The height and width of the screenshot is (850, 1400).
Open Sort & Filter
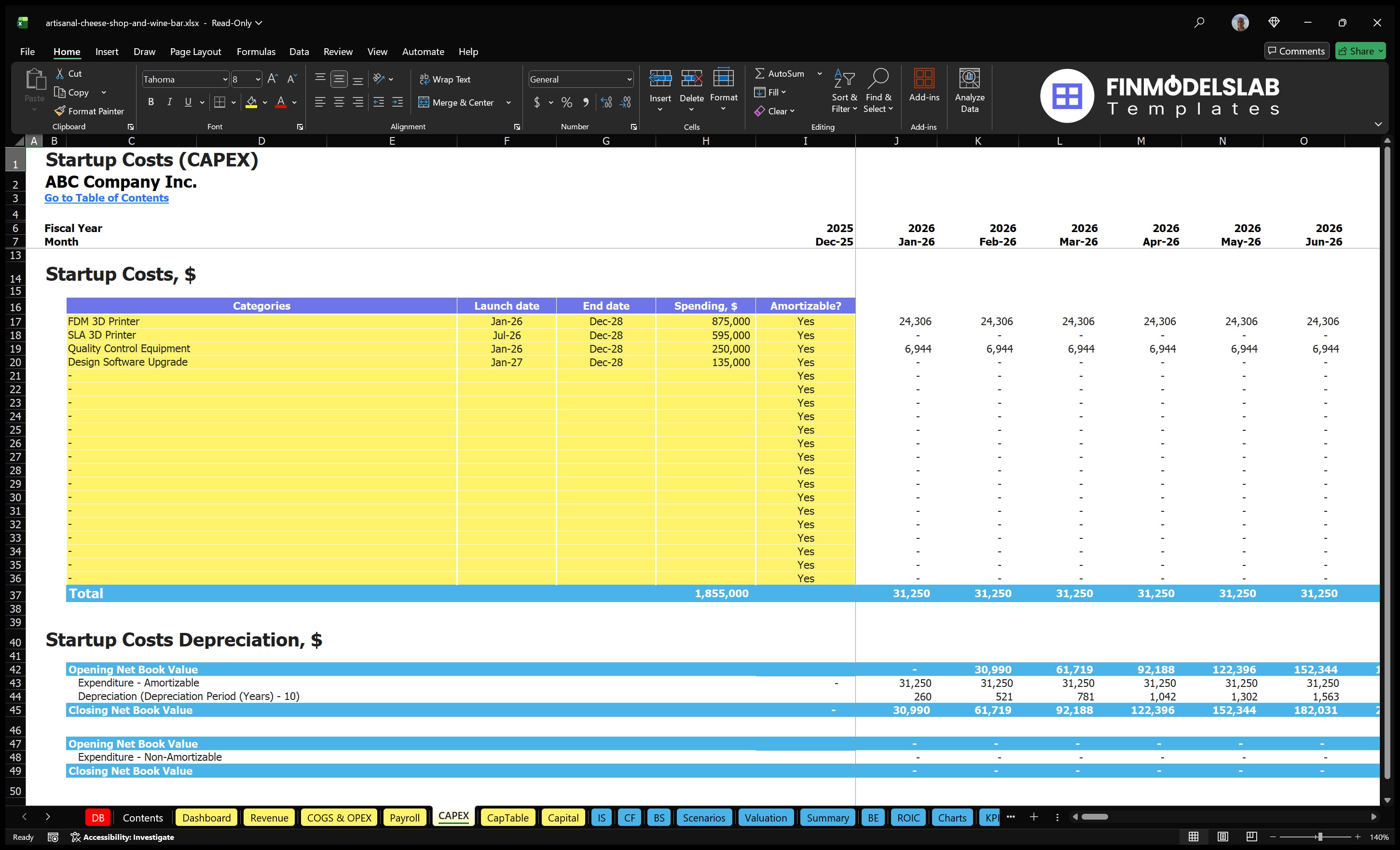844,91
